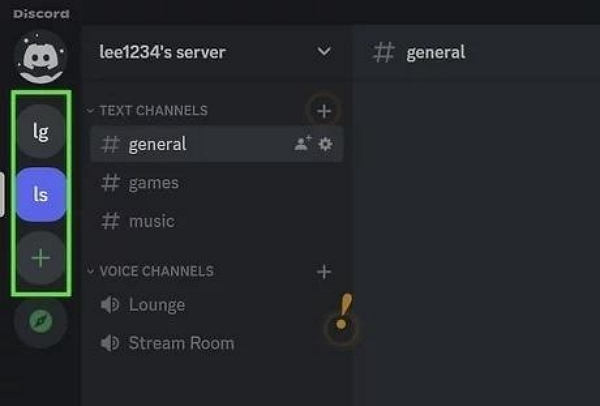Collapse the VOICE CHANNELS category

pyautogui.click(x=156, y=271)
